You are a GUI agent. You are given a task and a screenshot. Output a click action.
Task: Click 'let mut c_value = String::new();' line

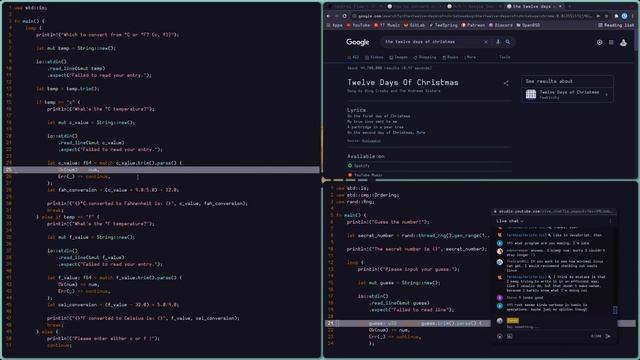pos(91,122)
